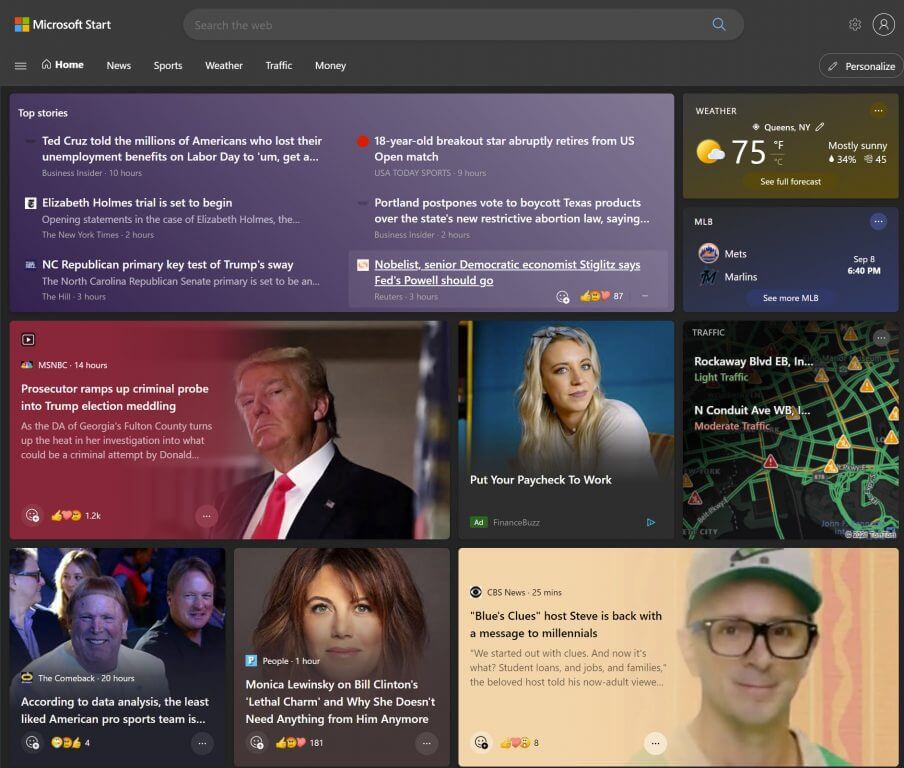
Task: React to Monica Lewinsky People story
Action: point(257,743)
